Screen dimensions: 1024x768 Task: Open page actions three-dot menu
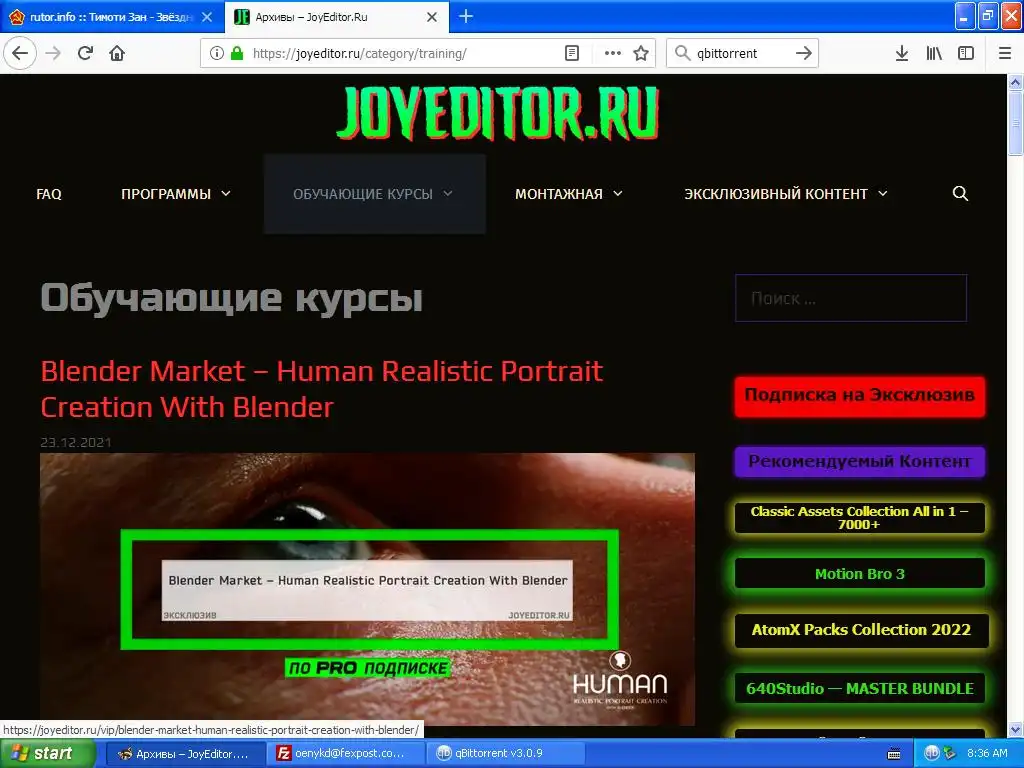click(x=613, y=53)
